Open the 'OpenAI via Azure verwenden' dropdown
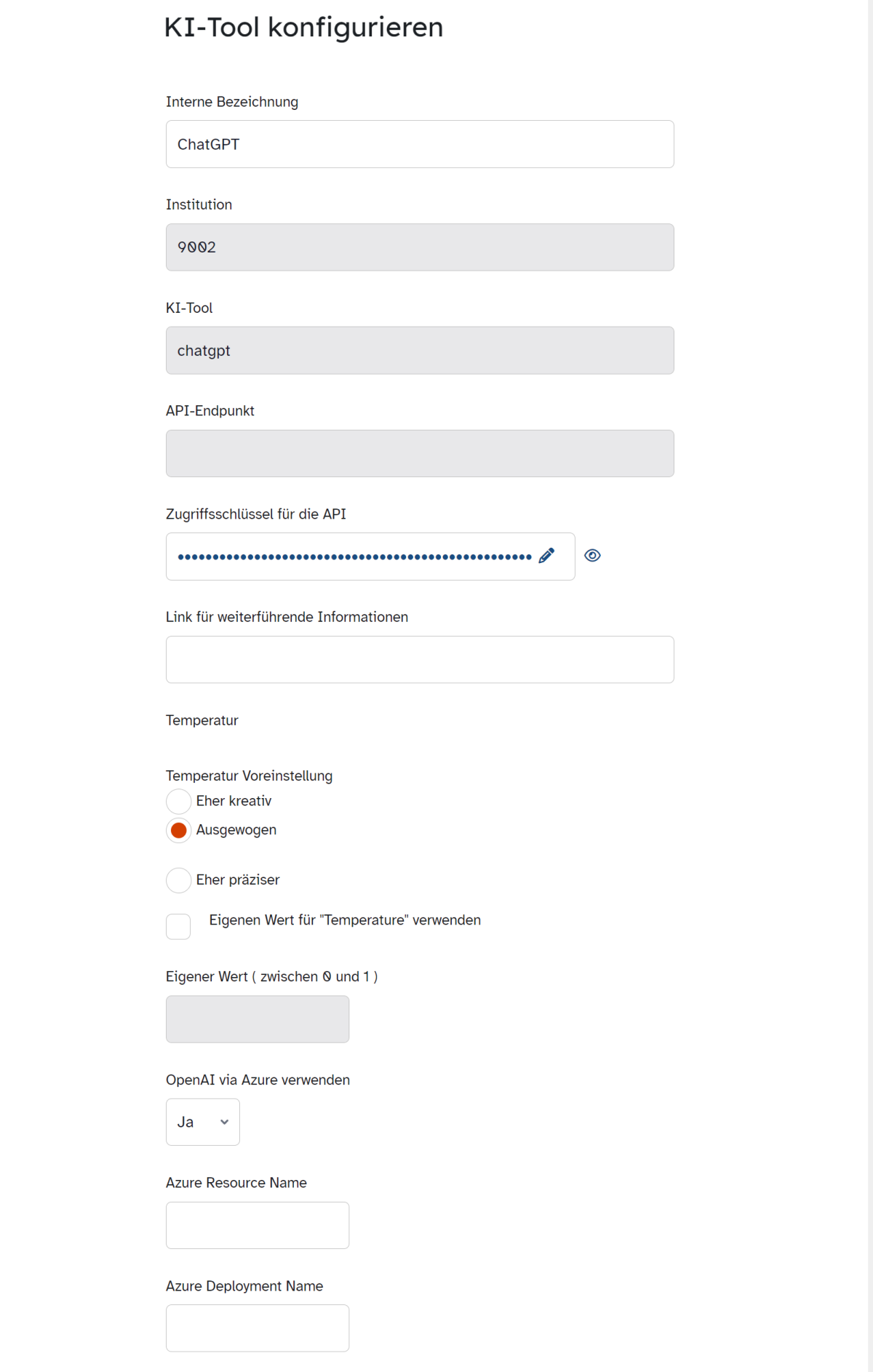873x1372 pixels. 203,1122
